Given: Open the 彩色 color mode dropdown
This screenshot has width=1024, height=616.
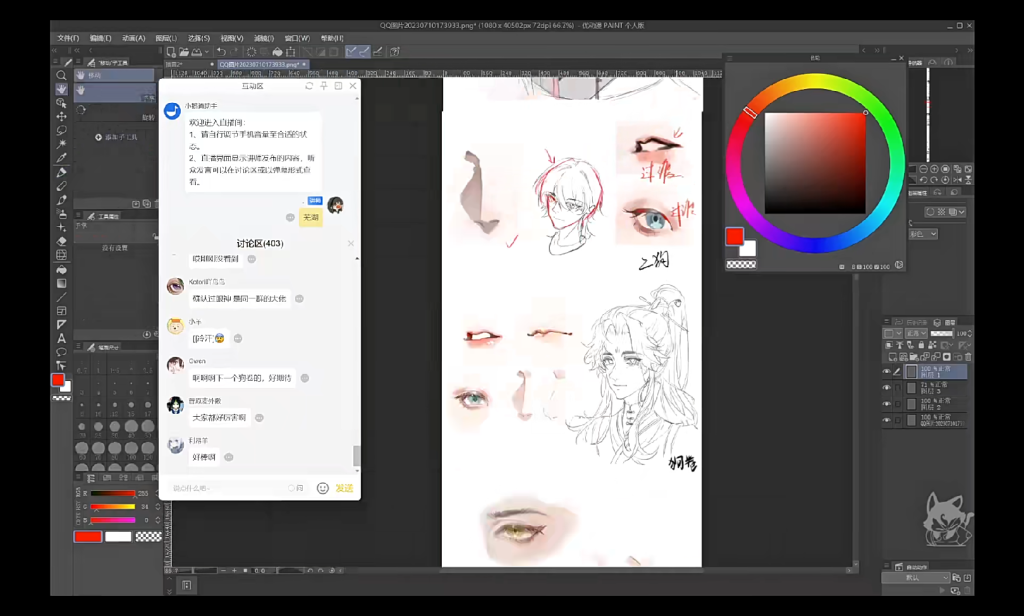Looking at the screenshot, I should 924,234.
